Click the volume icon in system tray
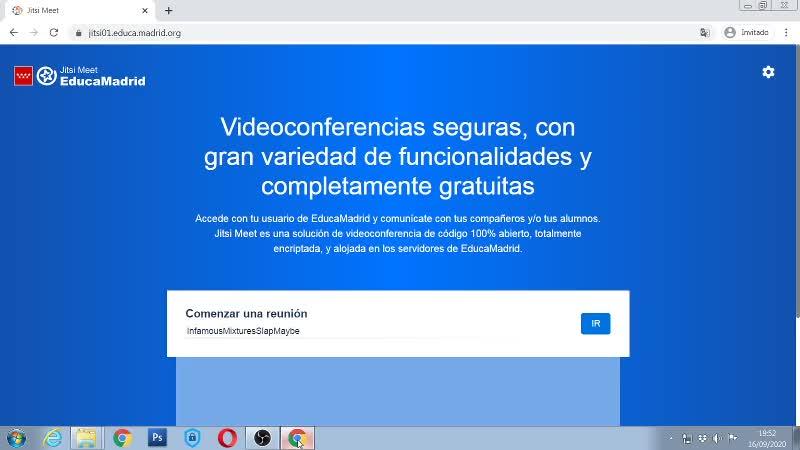Screen dimensions: 800x450 (717, 438)
